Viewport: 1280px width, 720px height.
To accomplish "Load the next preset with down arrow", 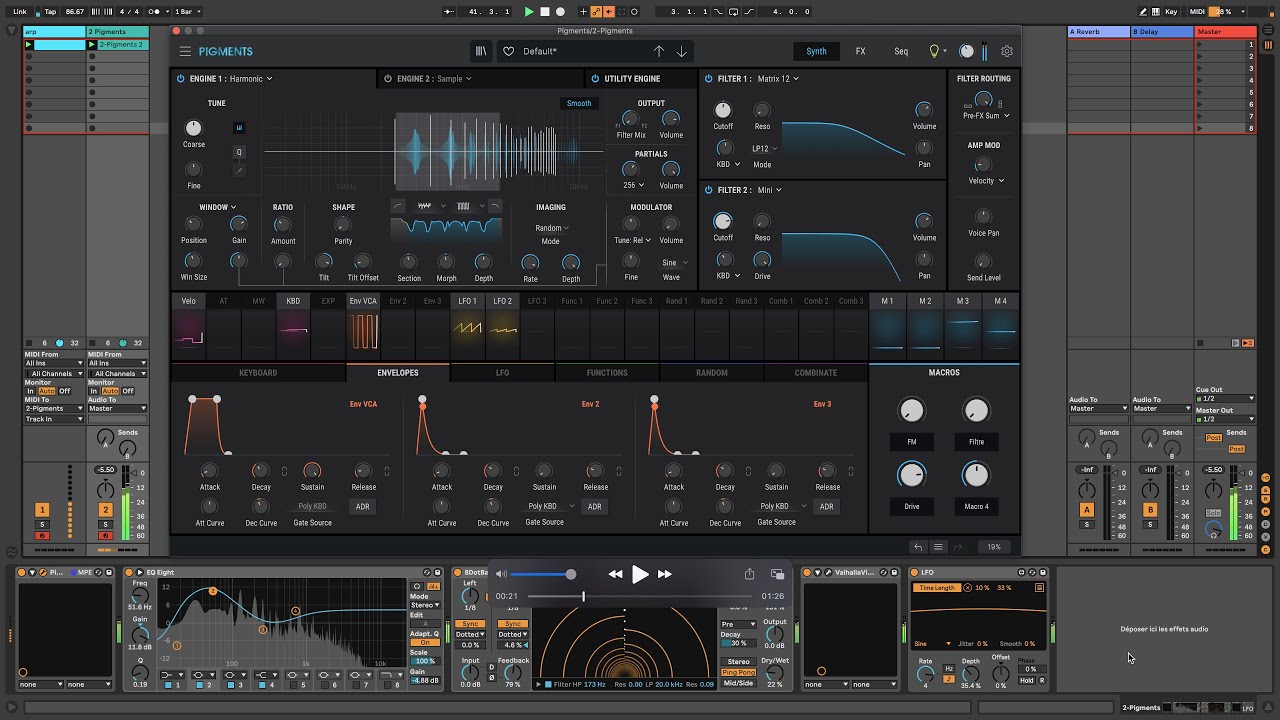I will pyautogui.click(x=682, y=51).
